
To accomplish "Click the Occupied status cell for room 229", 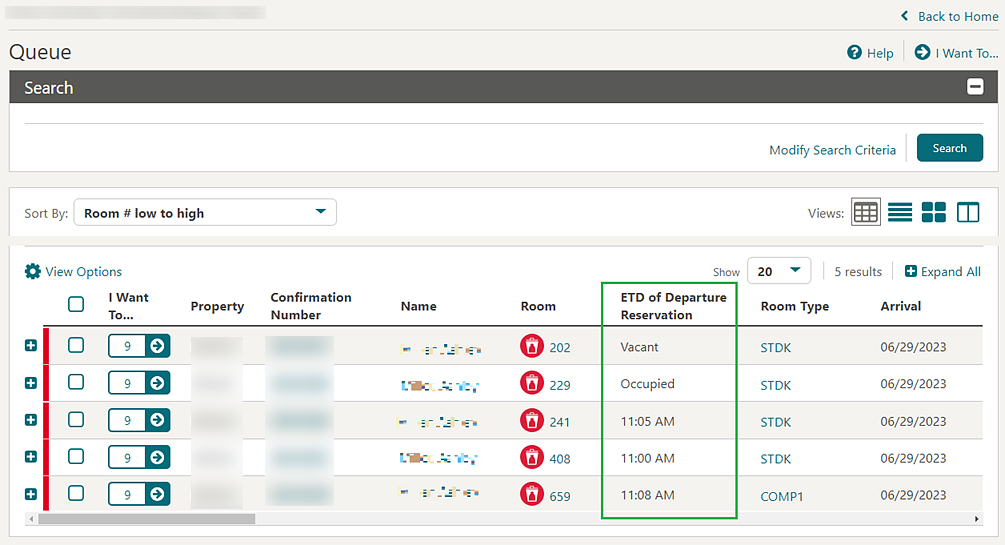I will pos(647,383).
